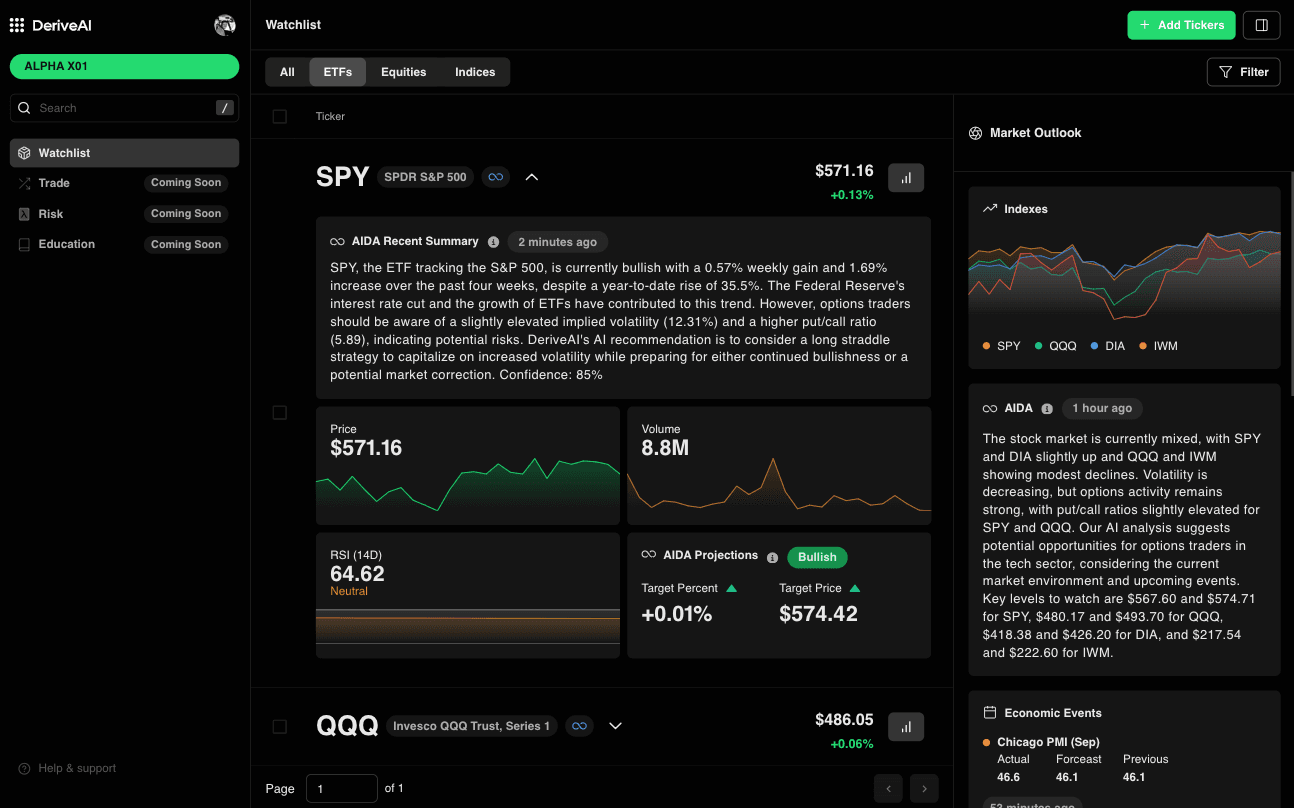
Task: Select Trade in the sidebar
Action: pyautogui.click(x=124, y=183)
